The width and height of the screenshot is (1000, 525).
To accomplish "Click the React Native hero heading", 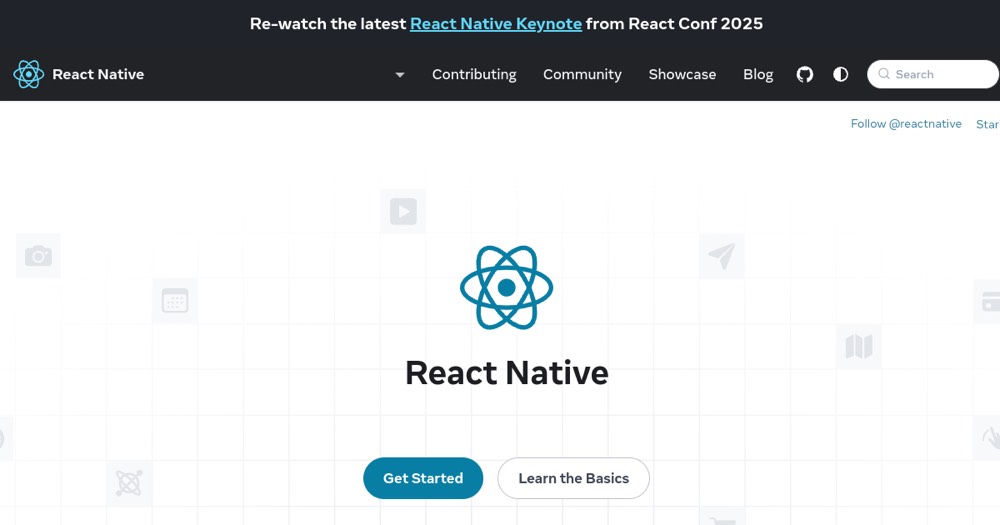I will (506, 373).
